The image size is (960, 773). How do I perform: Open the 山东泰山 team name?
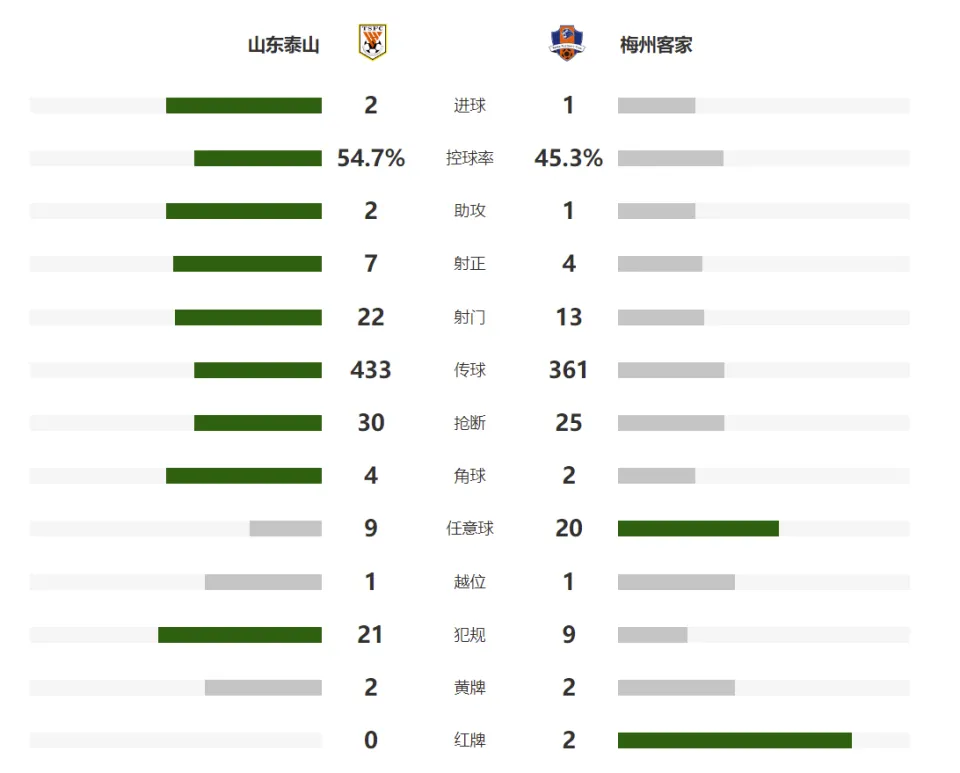tap(283, 45)
